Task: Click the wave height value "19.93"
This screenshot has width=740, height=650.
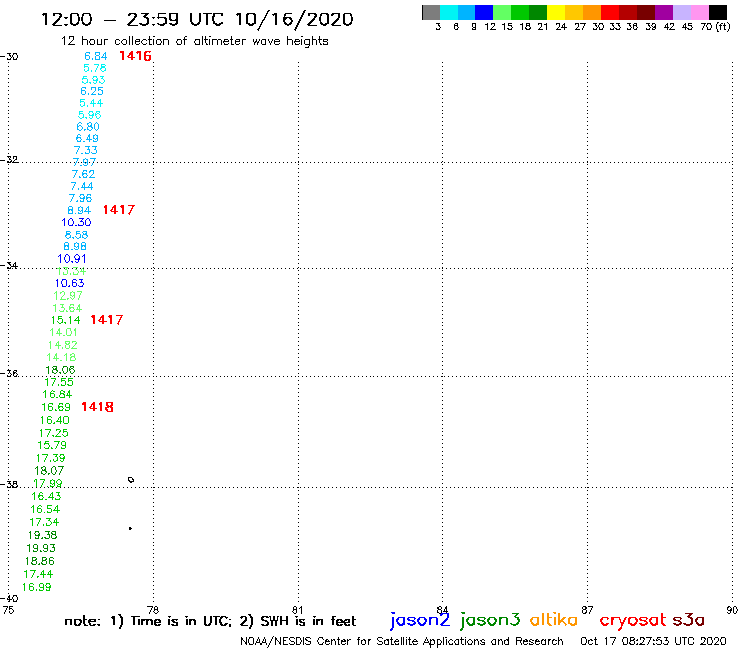Action: (x=41, y=548)
